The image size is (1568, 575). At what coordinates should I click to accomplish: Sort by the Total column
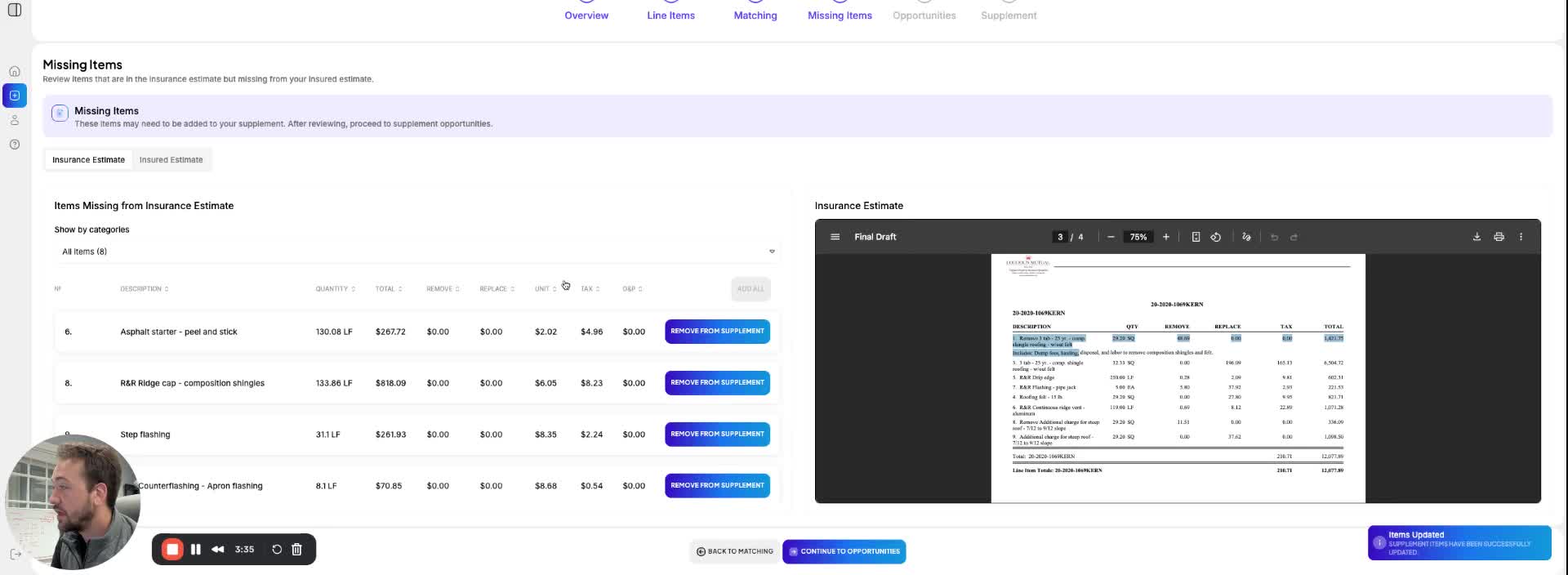pyautogui.click(x=389, y=289)
